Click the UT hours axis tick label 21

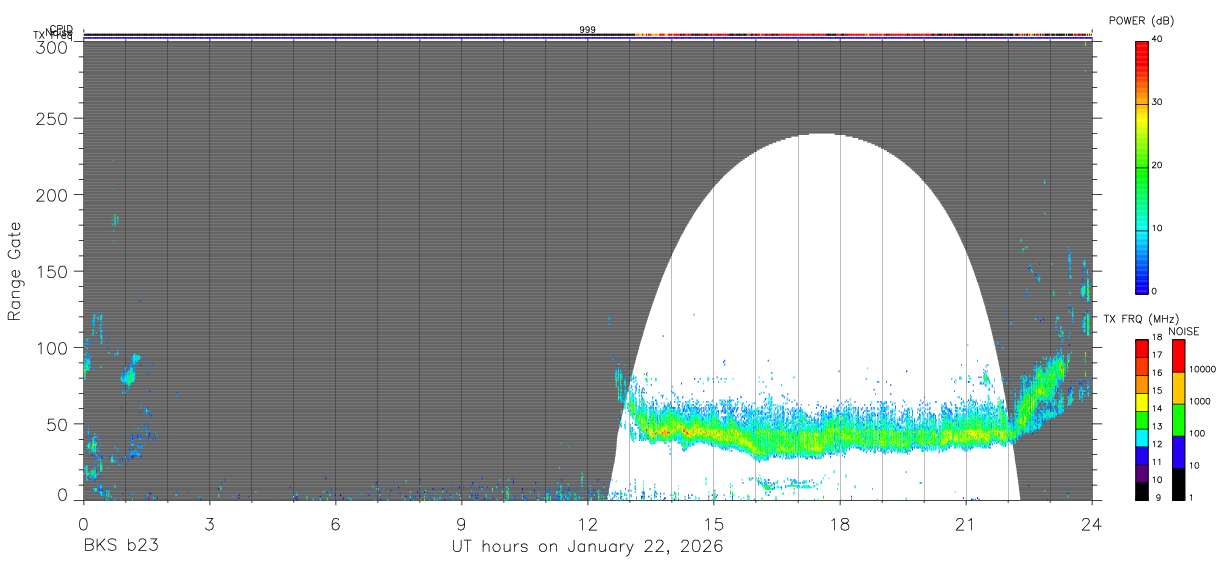[x=965, y=524]
